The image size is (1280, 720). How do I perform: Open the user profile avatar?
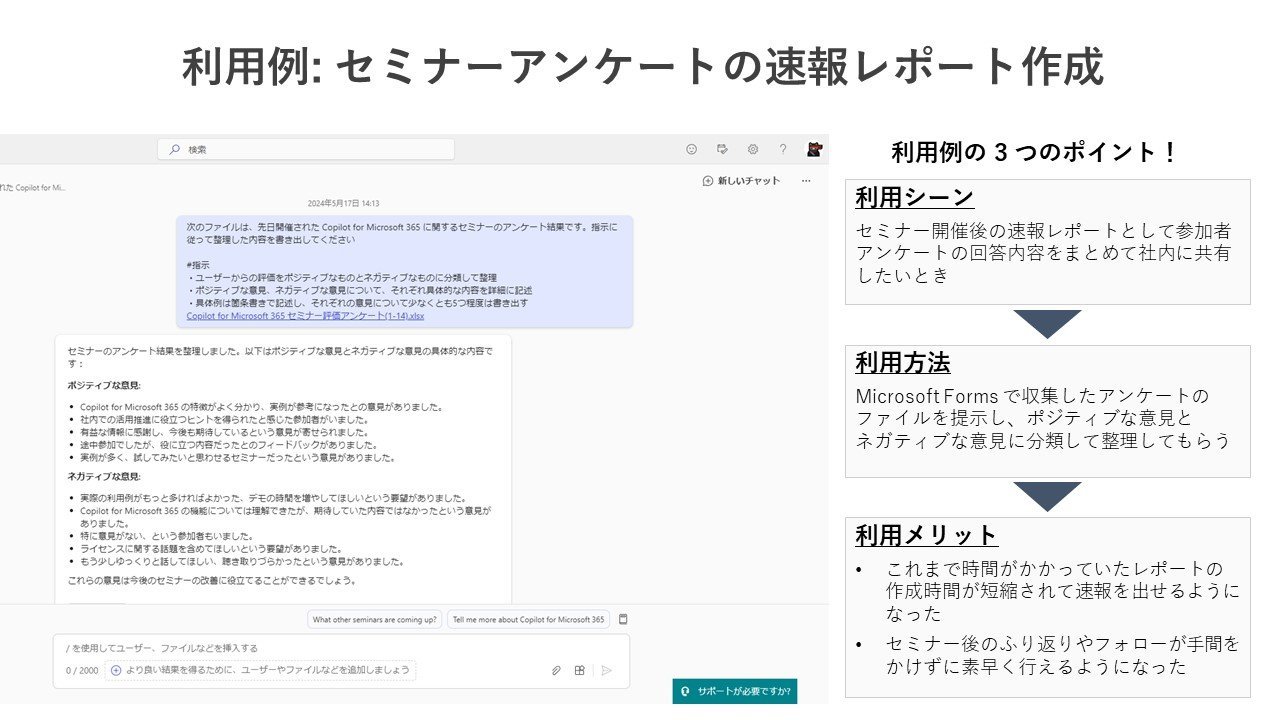point(814,149)
